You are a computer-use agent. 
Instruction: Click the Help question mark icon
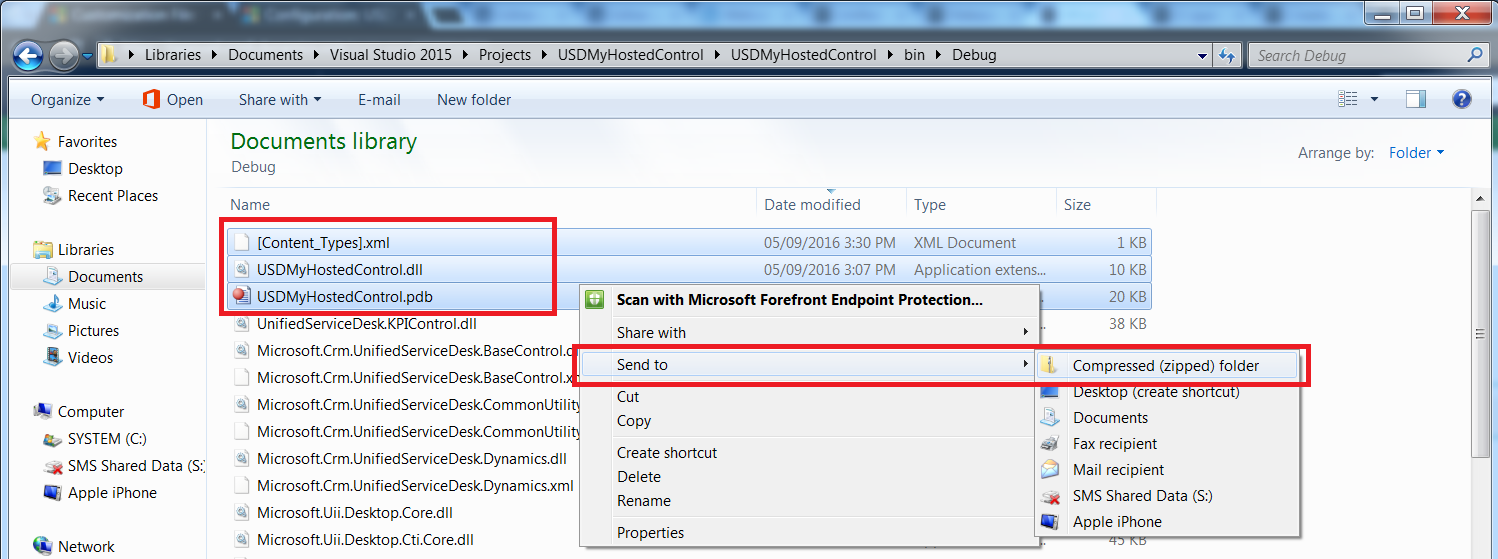coord(1461,99)
